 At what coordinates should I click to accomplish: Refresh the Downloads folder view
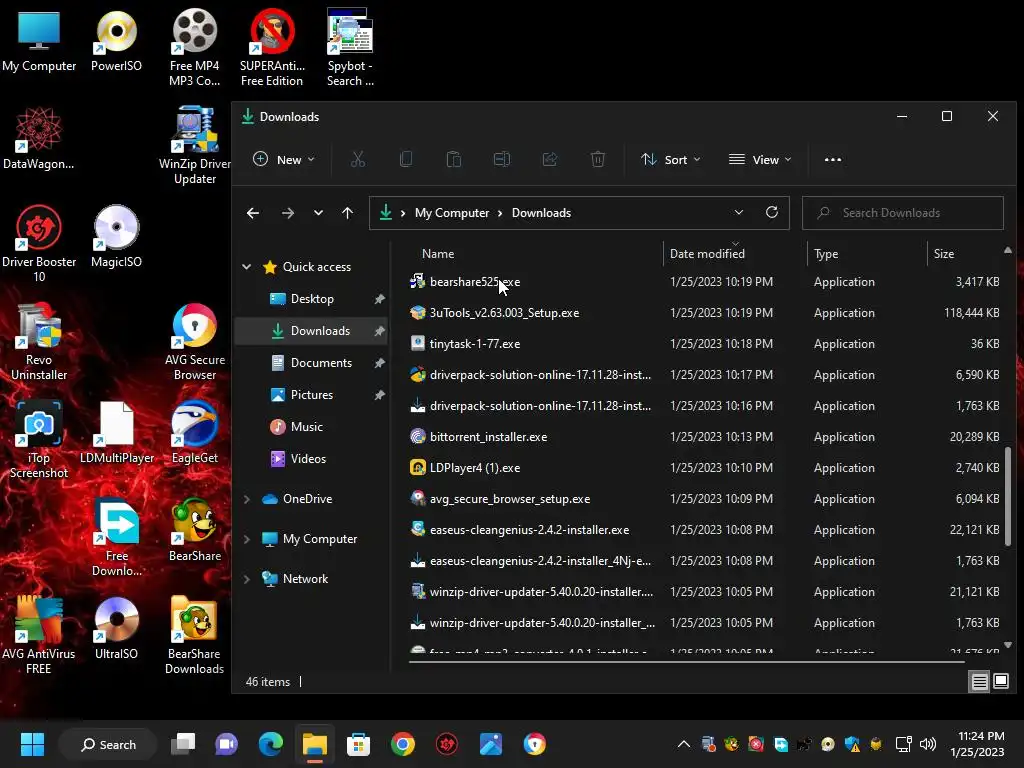pos(772,212)
